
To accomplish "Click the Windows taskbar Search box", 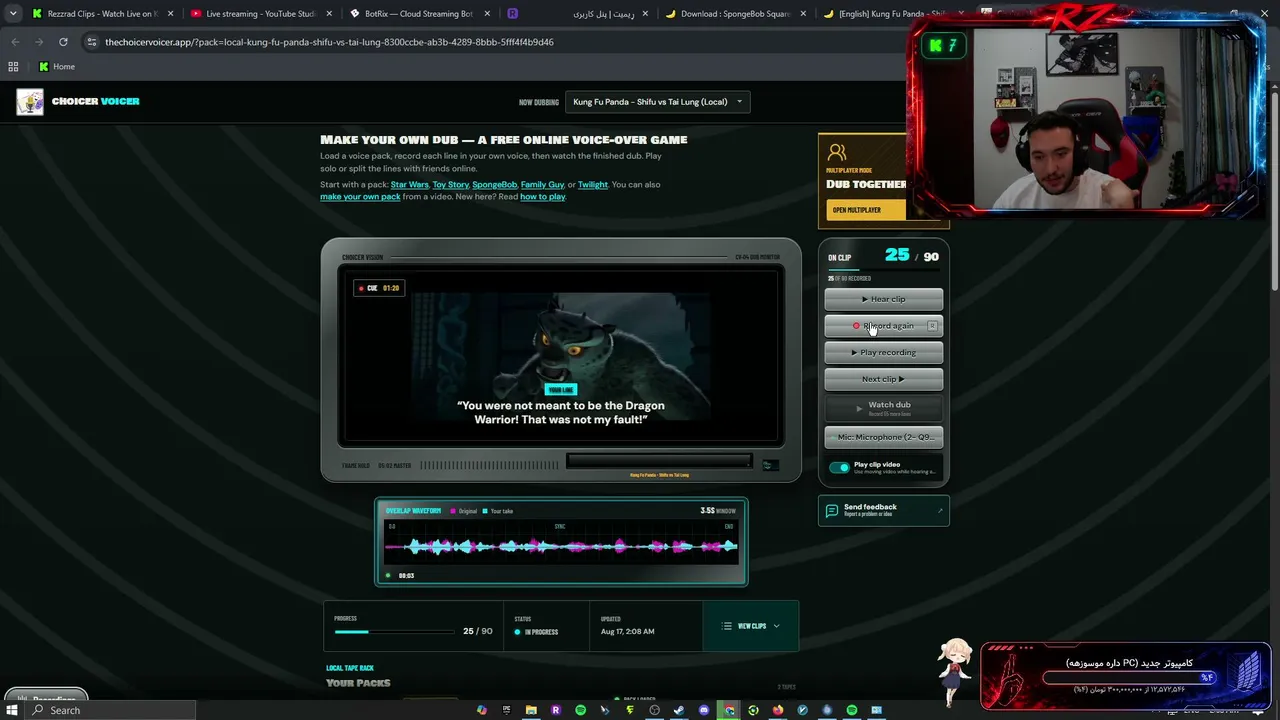I will tap(108, 710).
